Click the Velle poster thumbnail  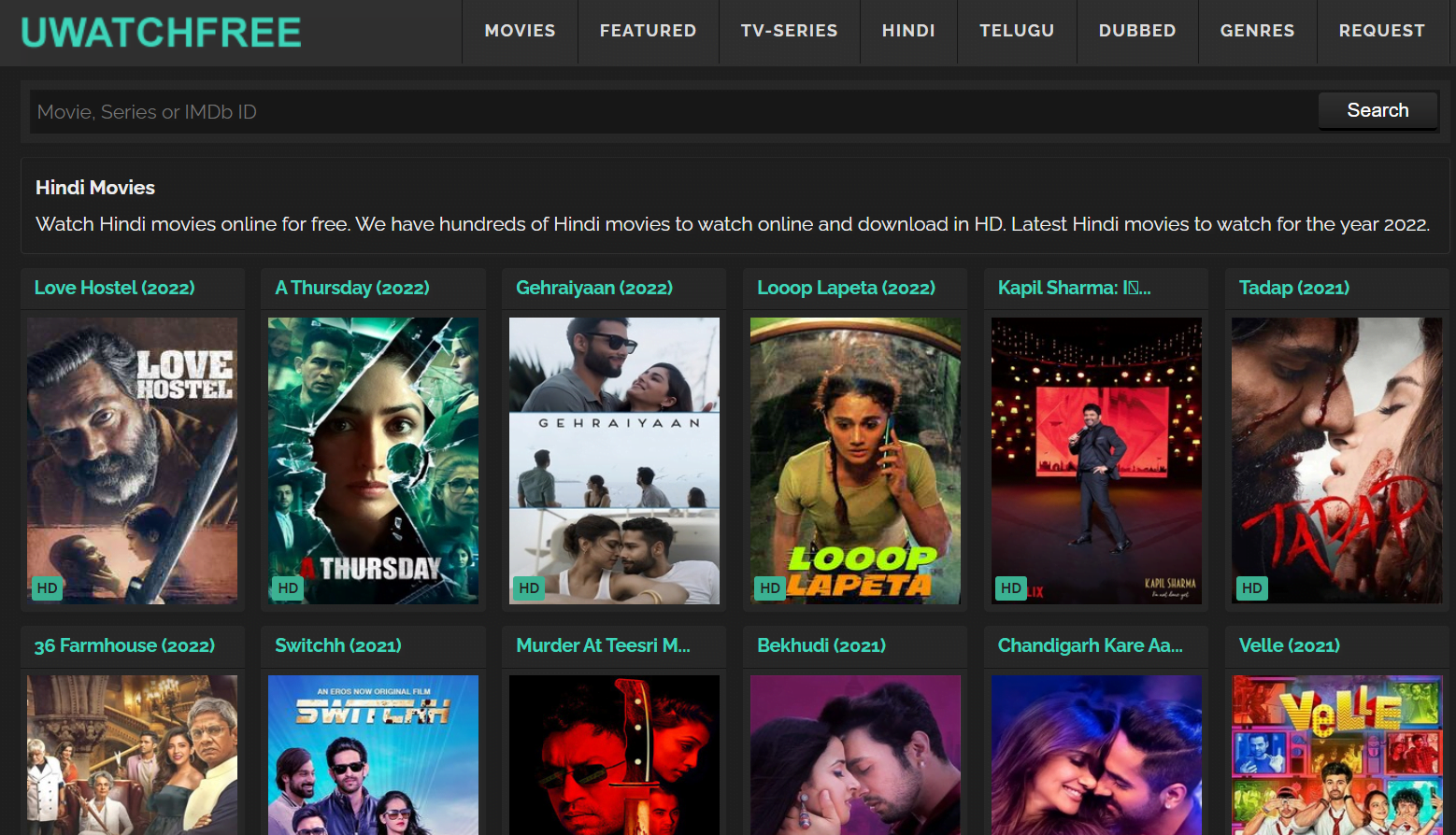click(x=1337, y=755)
